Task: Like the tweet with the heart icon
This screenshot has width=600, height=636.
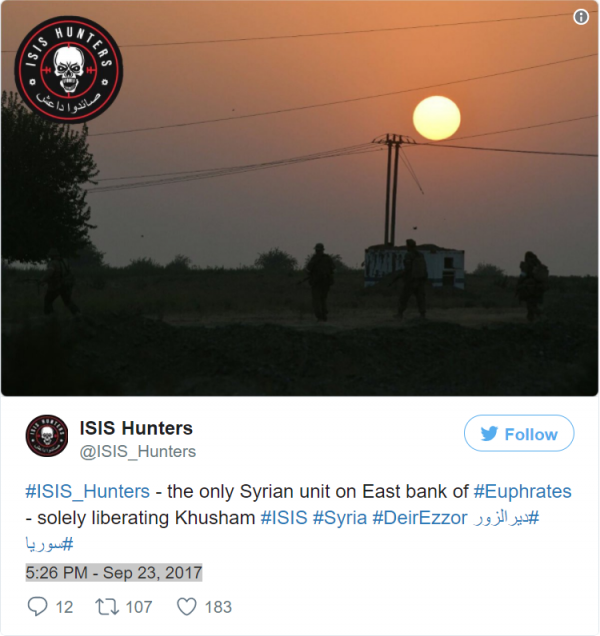Action: [187, 607]
